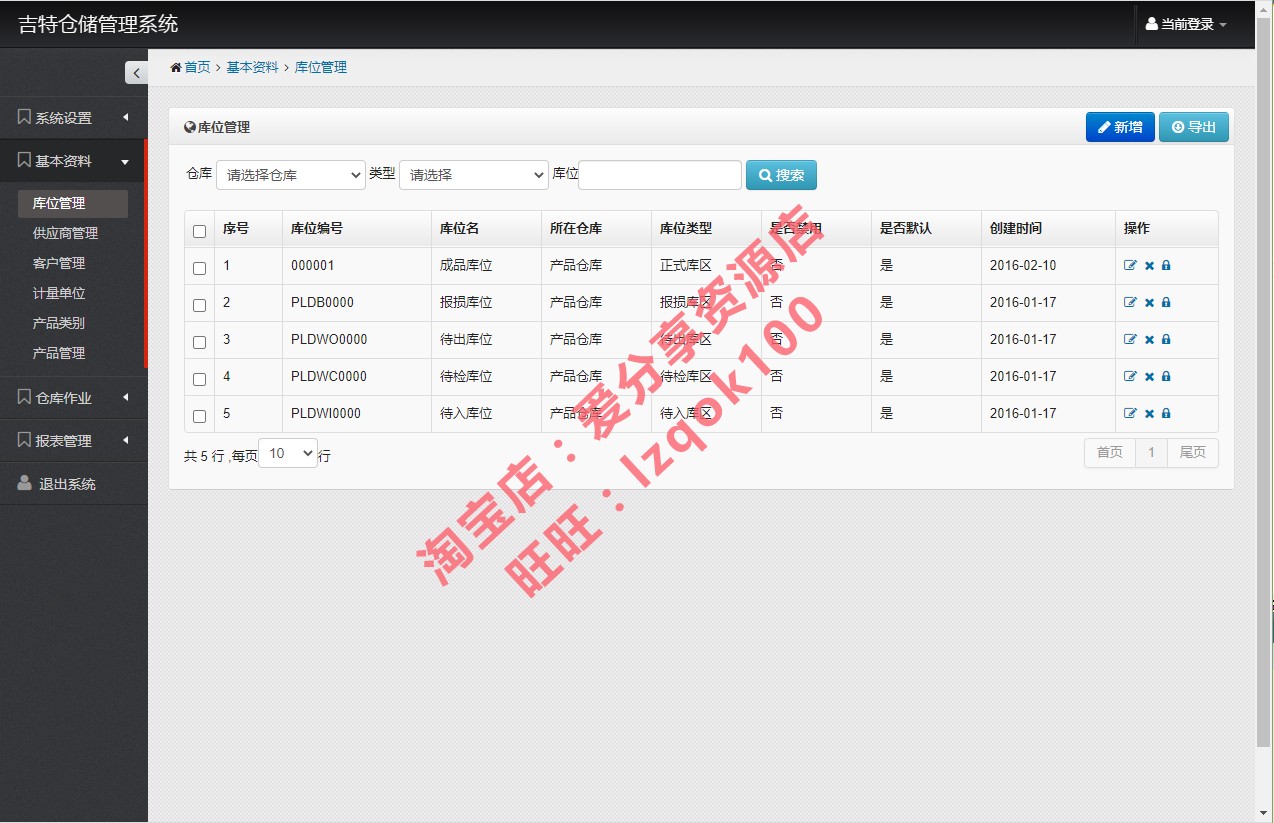Click the 搜索 search button

click(781, 175)
